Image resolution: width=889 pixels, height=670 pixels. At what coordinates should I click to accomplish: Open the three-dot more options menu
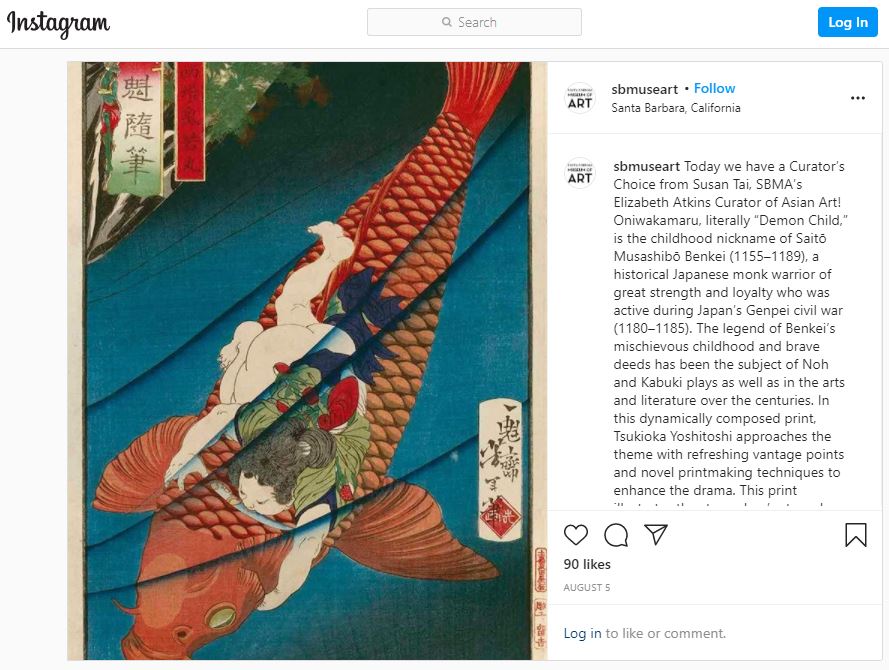(858, 98)
